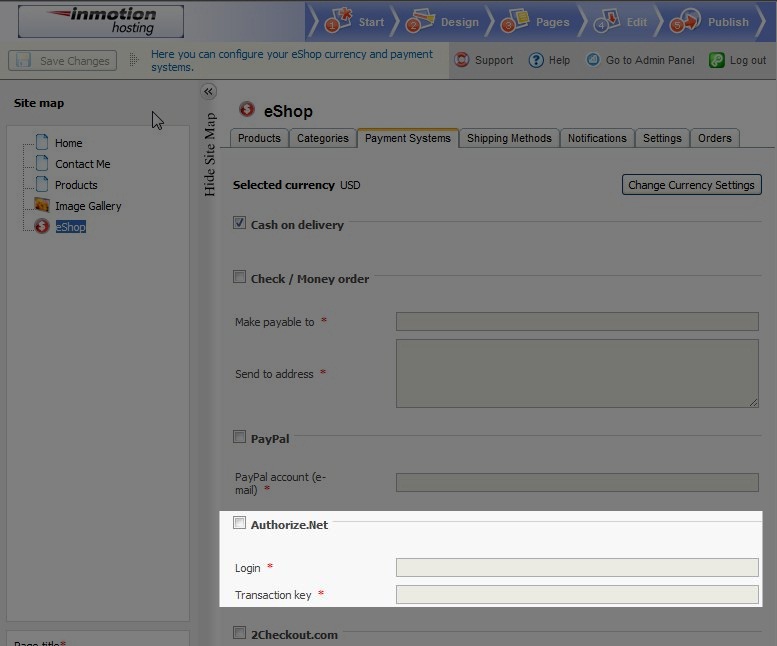
Task: Enable the PayPal payment checkbox
Action: click(x=240, y=437)
